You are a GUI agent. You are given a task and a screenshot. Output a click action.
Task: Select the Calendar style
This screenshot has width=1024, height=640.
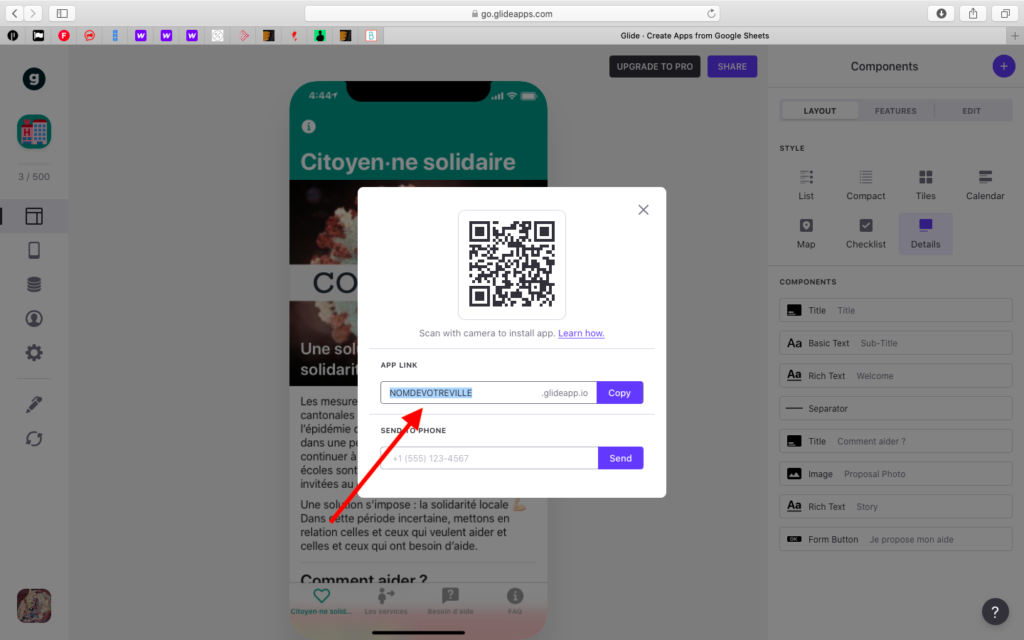(985, 185)
